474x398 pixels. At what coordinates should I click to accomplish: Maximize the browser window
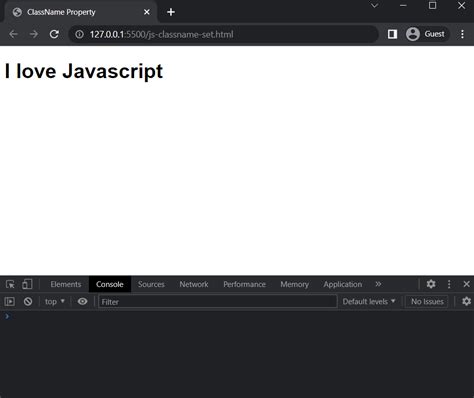pyautogui.click(x=432, y=5)
